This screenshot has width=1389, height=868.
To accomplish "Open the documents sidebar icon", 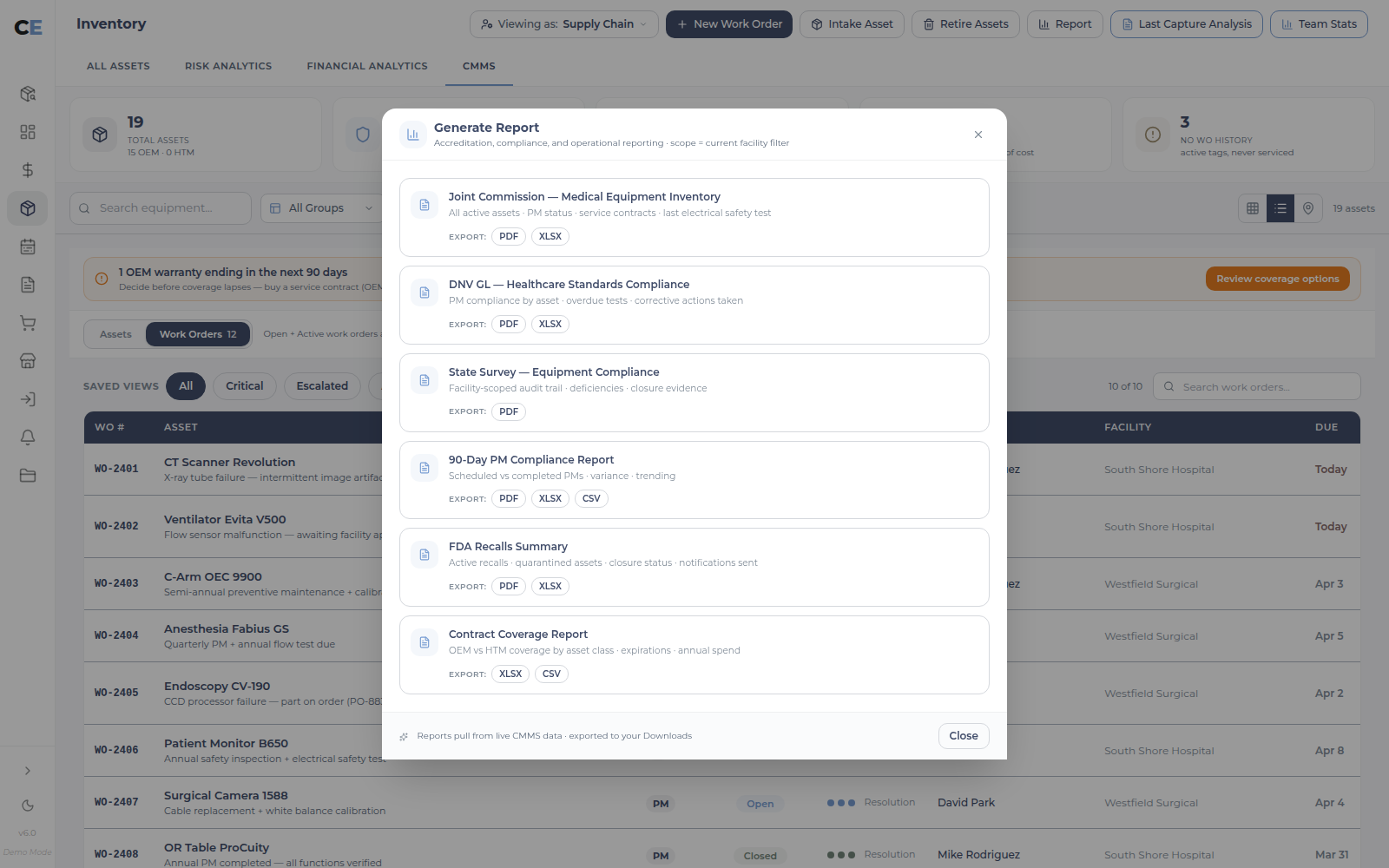I will [x=28, y=285].
